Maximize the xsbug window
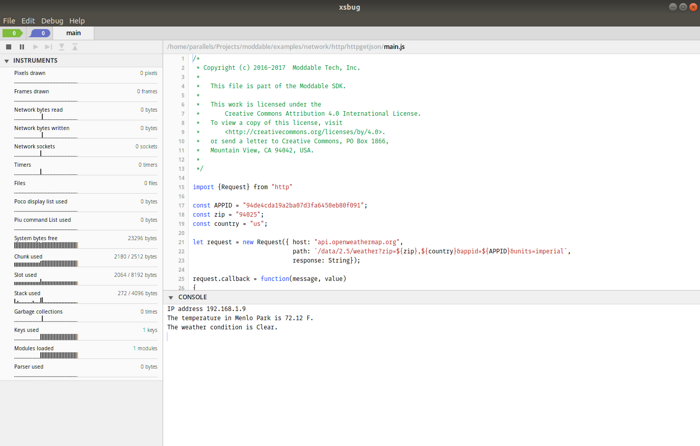 click(683, 7)
